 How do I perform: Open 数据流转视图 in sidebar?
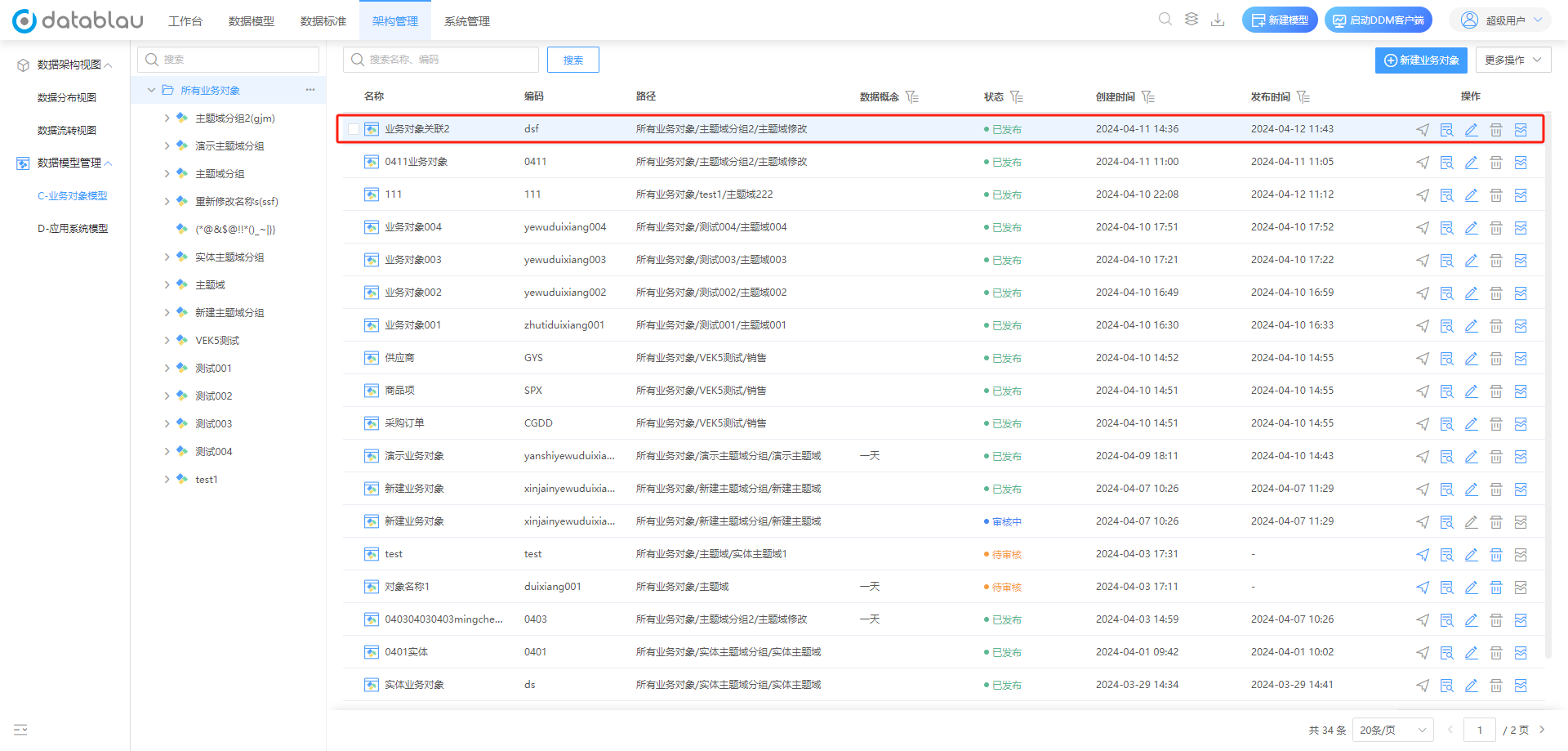click(x=67, y=131)
